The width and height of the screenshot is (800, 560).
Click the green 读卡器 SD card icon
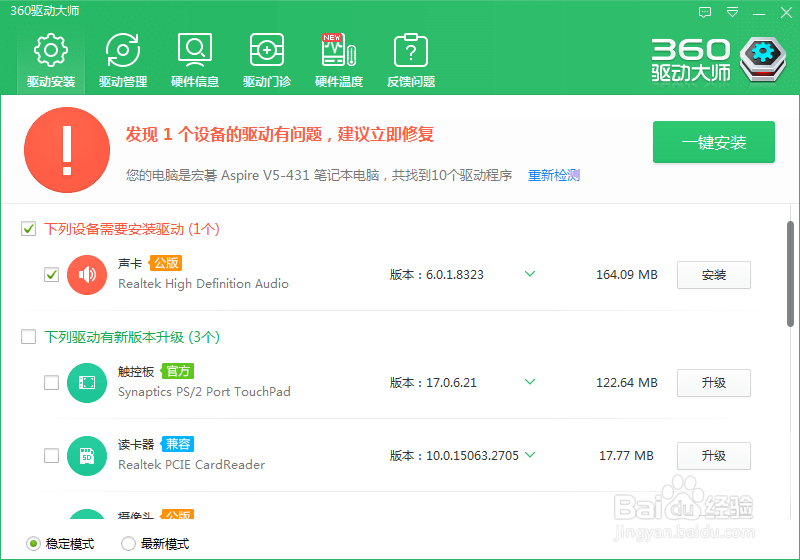point(87,456)
